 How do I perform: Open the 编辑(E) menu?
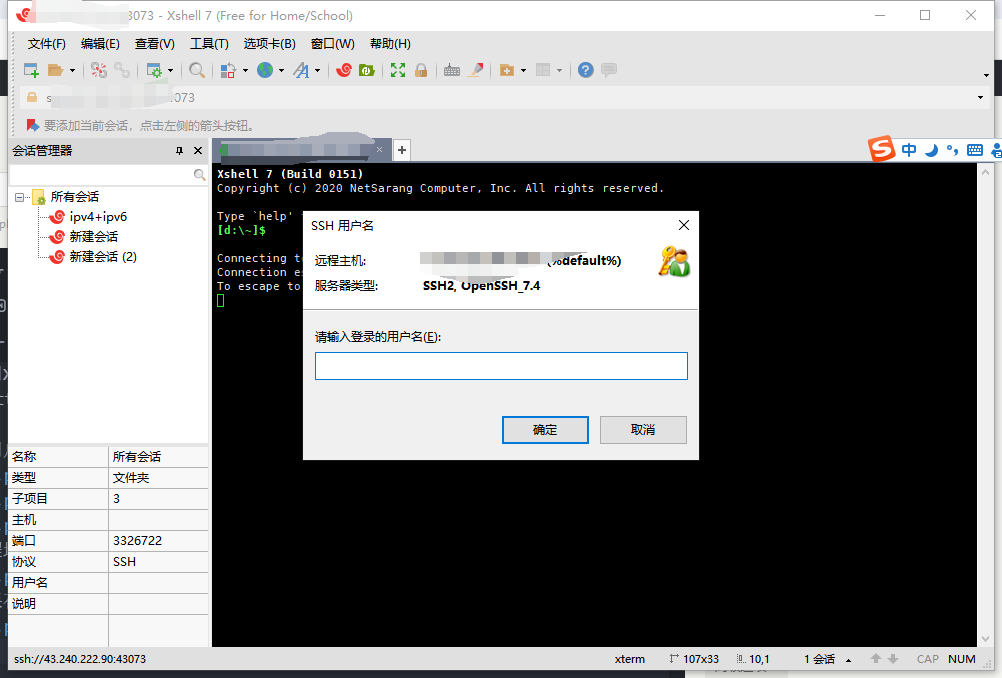pos(100,43)
